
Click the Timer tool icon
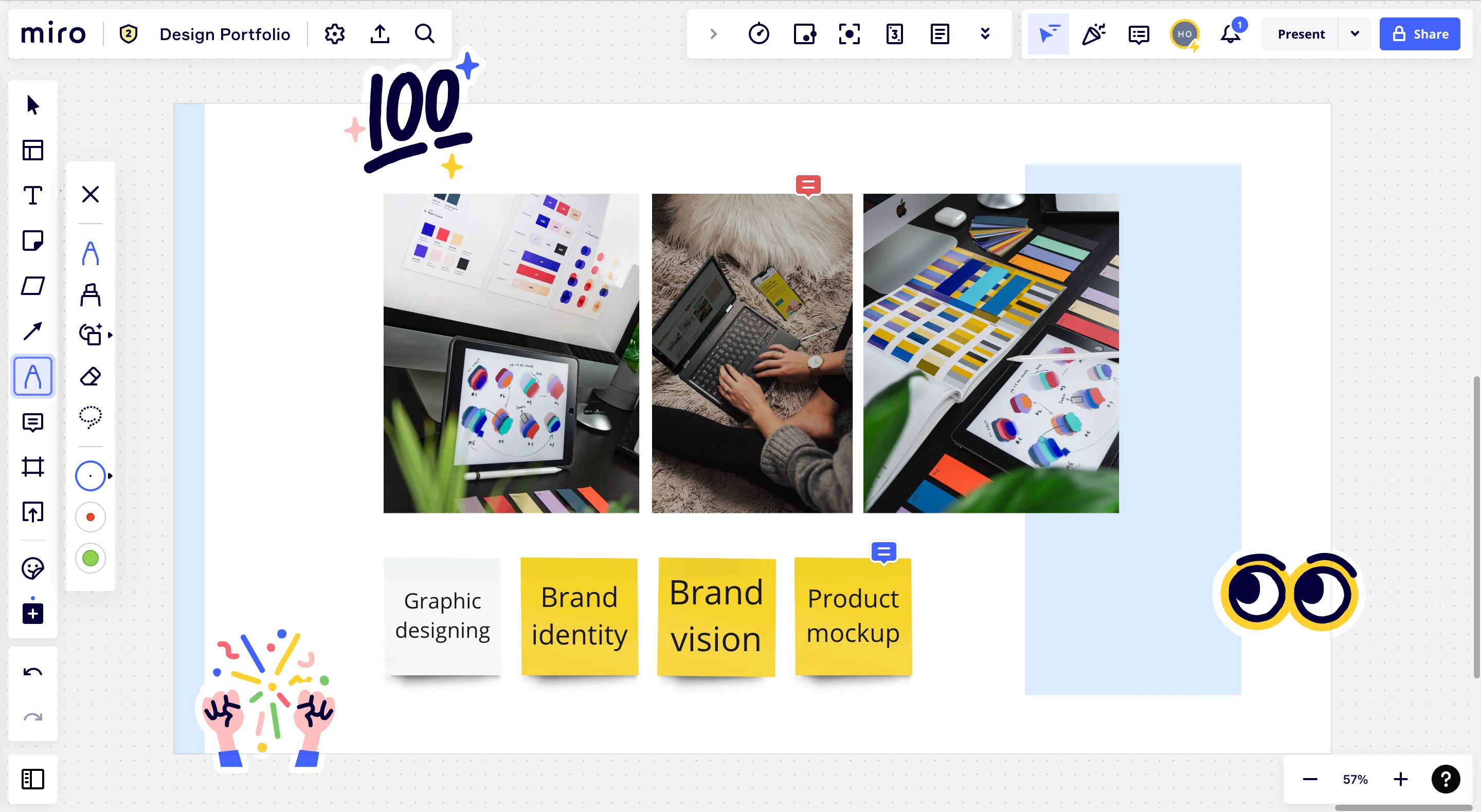tap(759, 34)
